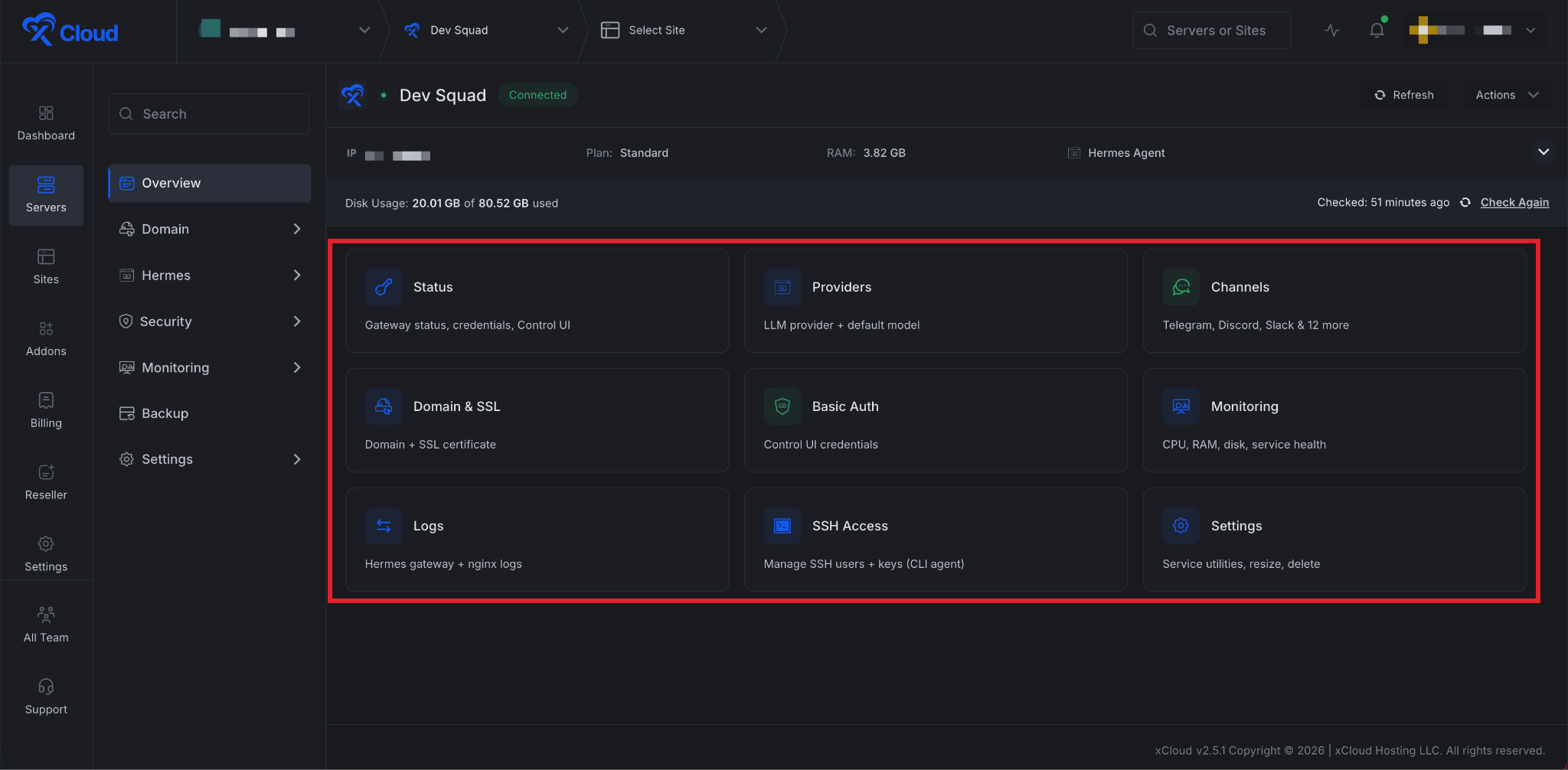The width and height of the screenshot is (1568, 770).
Task: Click the Reseller sidebar icon
Action: coord(46,480)
